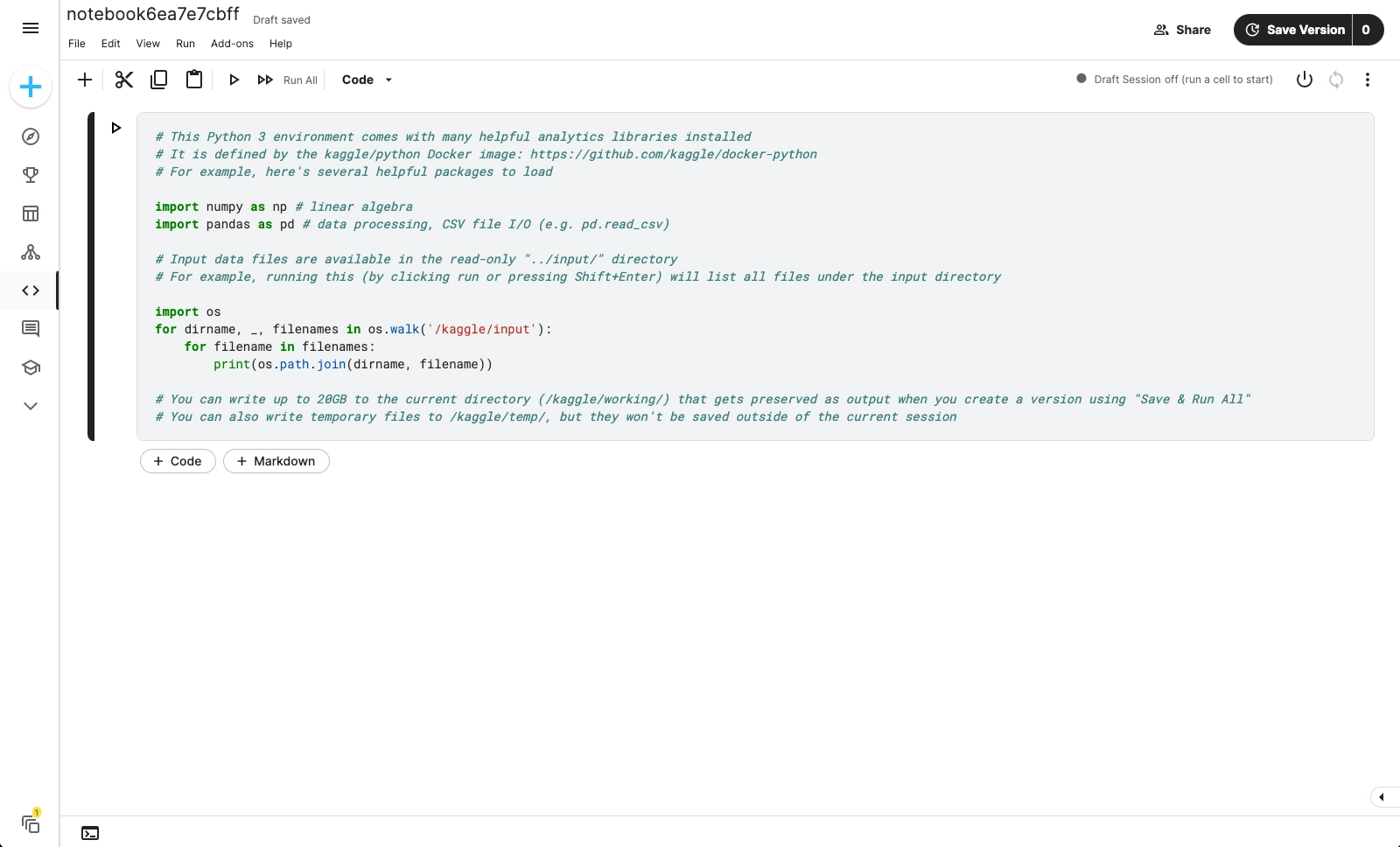Cut the cell using the scissors icon

point(123,80)
